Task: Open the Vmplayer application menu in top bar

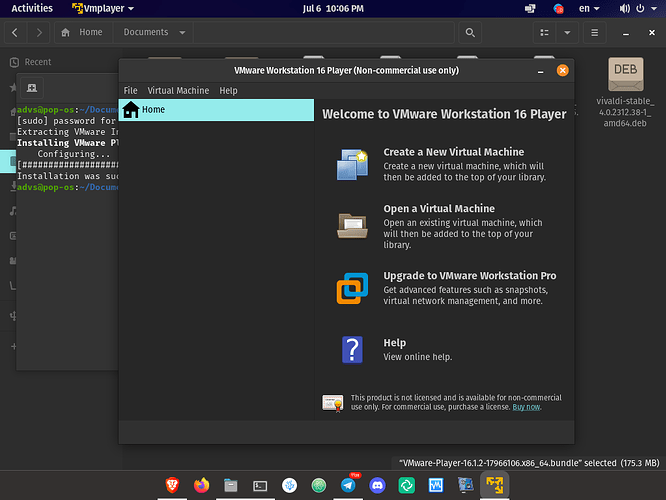Action: (x=103, y=8)
